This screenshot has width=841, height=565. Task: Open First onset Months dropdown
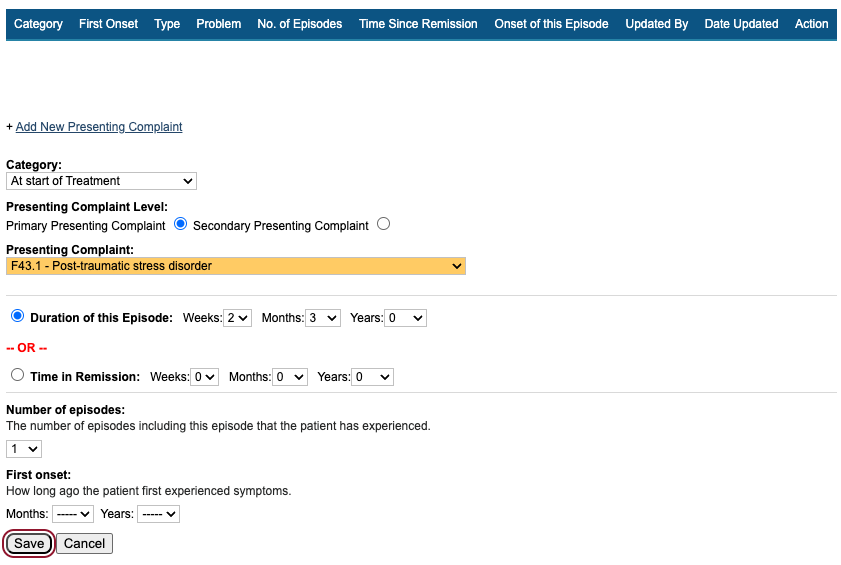pyautogui.click(x=72, y=514)
